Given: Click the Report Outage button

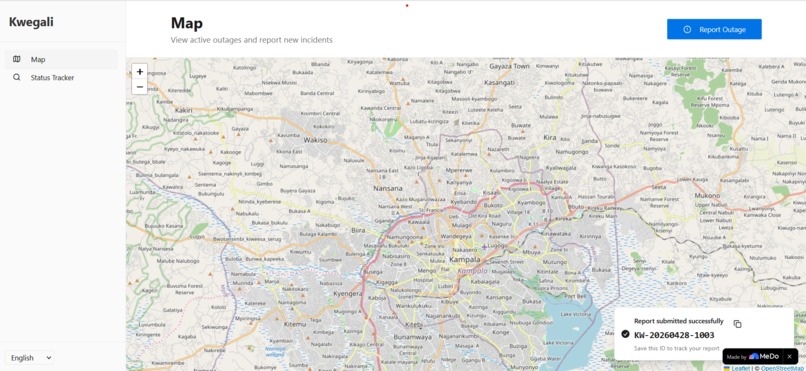Looking at the screenshot, I should 714,29.
